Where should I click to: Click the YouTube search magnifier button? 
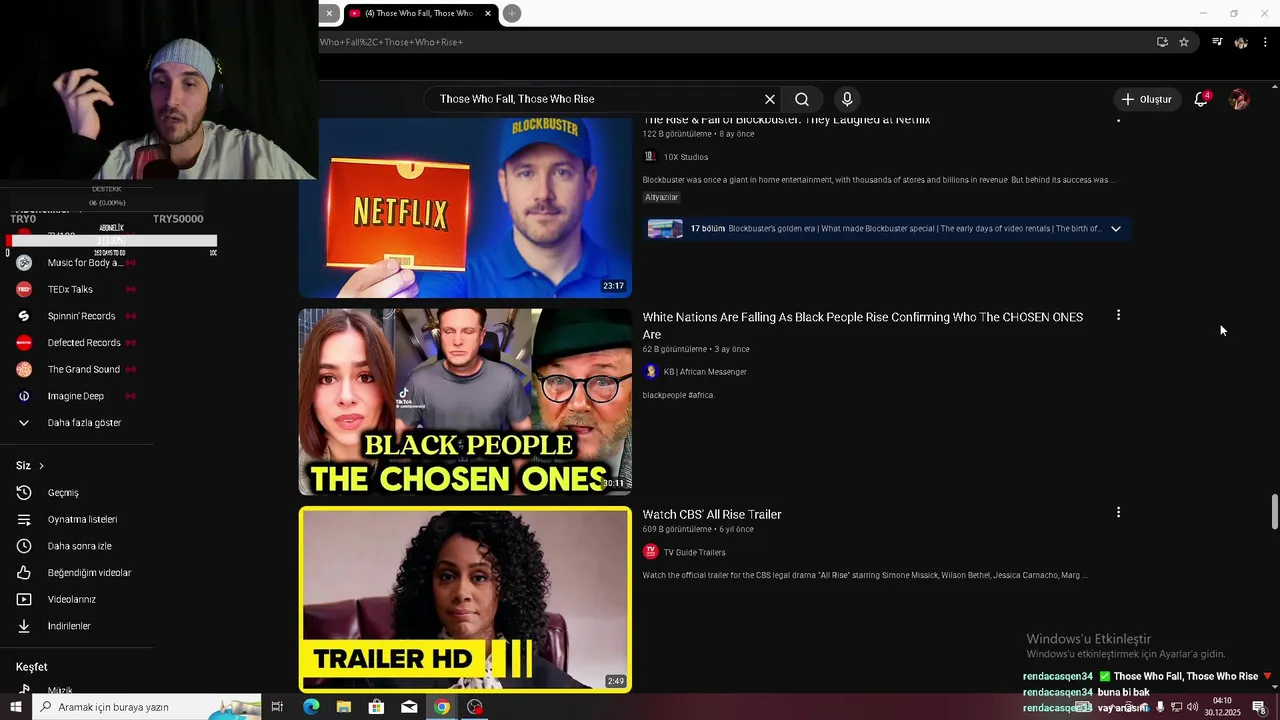tap(802, 99)
